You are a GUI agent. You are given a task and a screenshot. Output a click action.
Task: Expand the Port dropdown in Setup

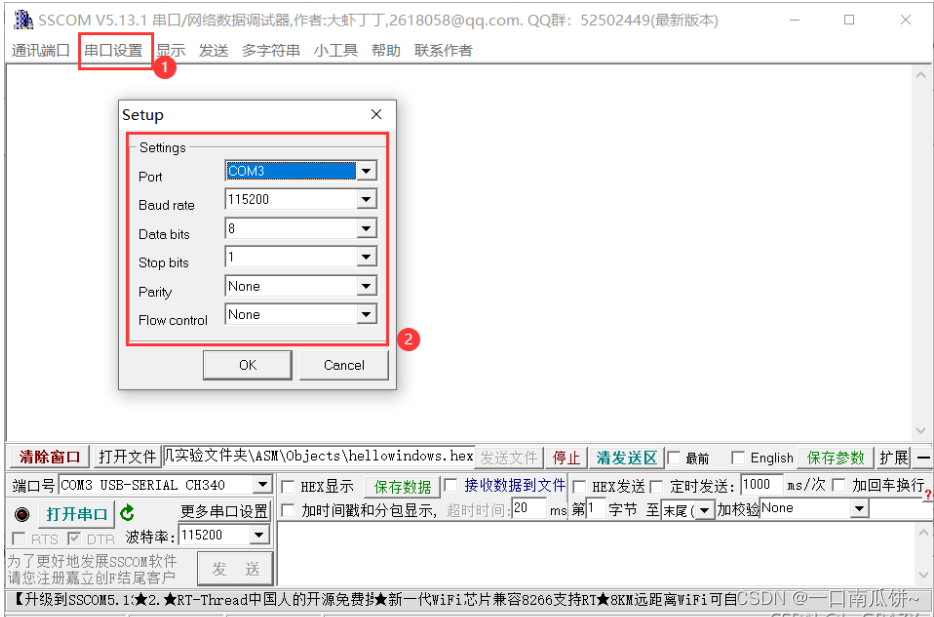click(367, 172)
